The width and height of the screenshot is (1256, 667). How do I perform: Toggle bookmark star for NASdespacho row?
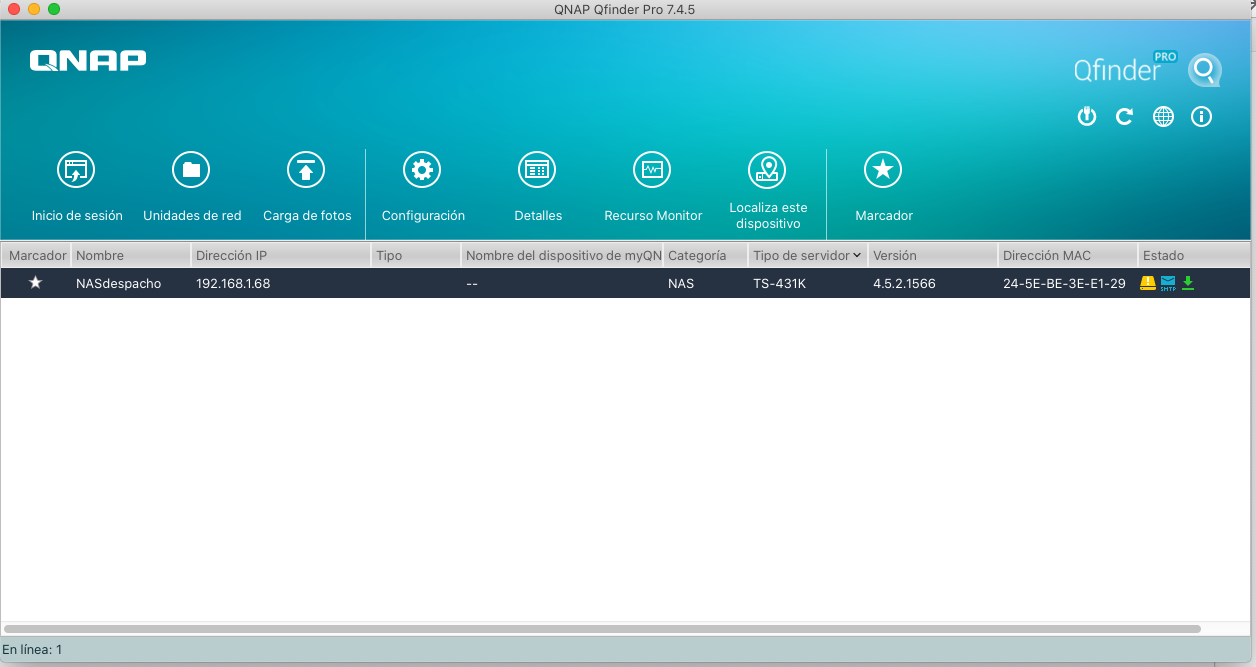click(36, 283)
